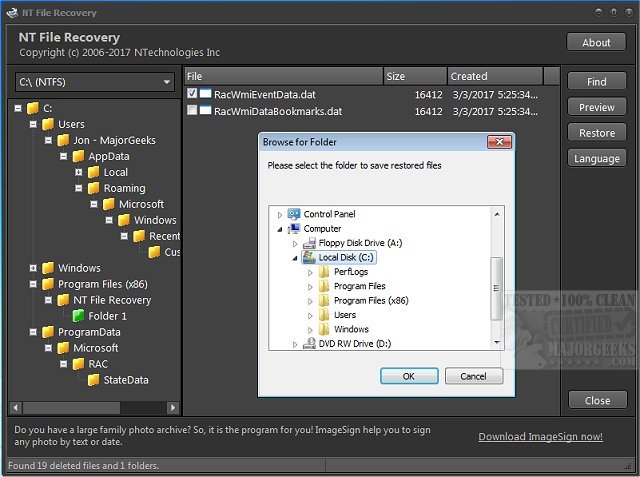640x477 pixels.
Task: Click the Program Files folder icon in dialog
Action: click(x=324, y=286)
